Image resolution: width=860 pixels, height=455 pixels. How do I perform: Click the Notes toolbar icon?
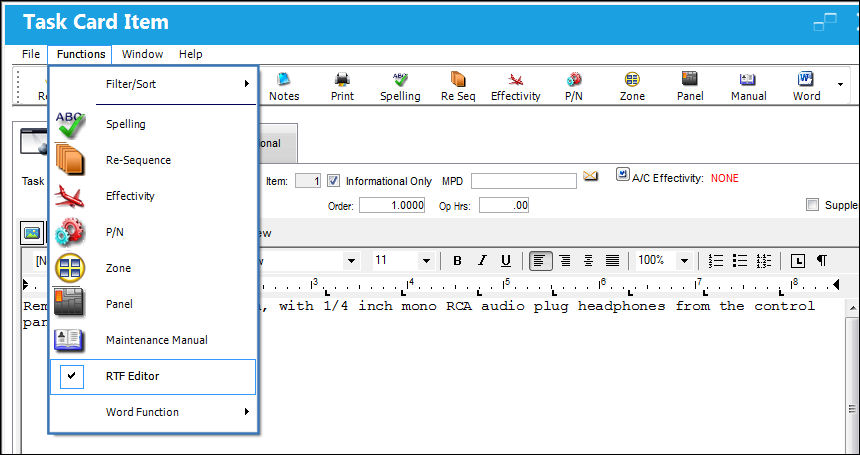click(284, 79)
